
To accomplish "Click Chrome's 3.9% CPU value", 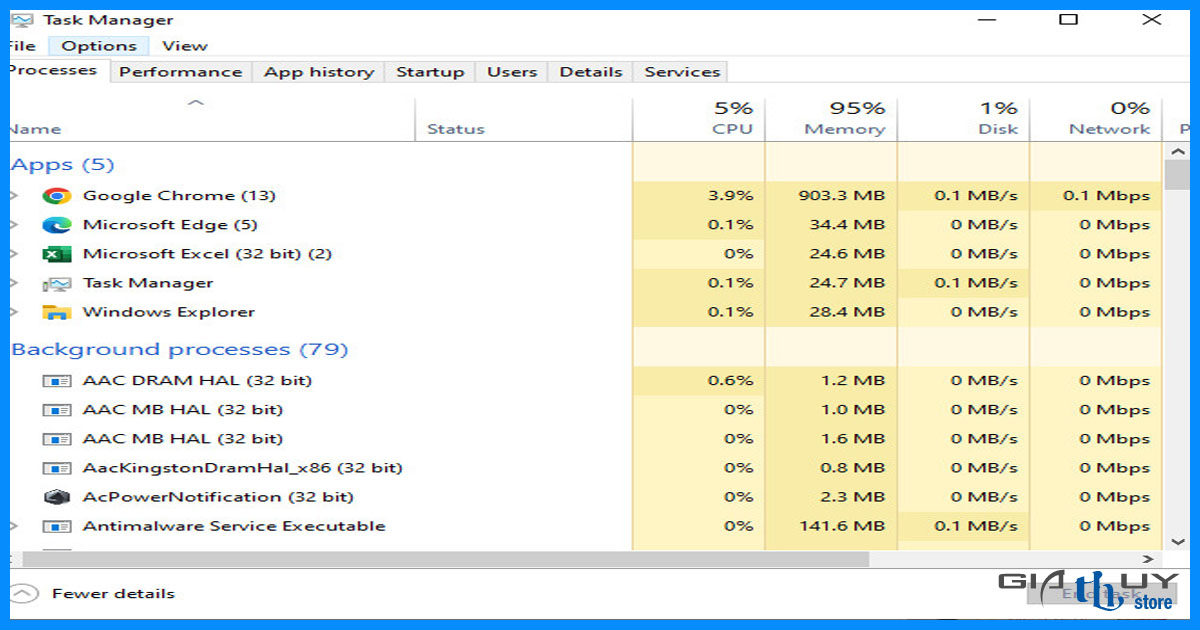I will (730, 196).
